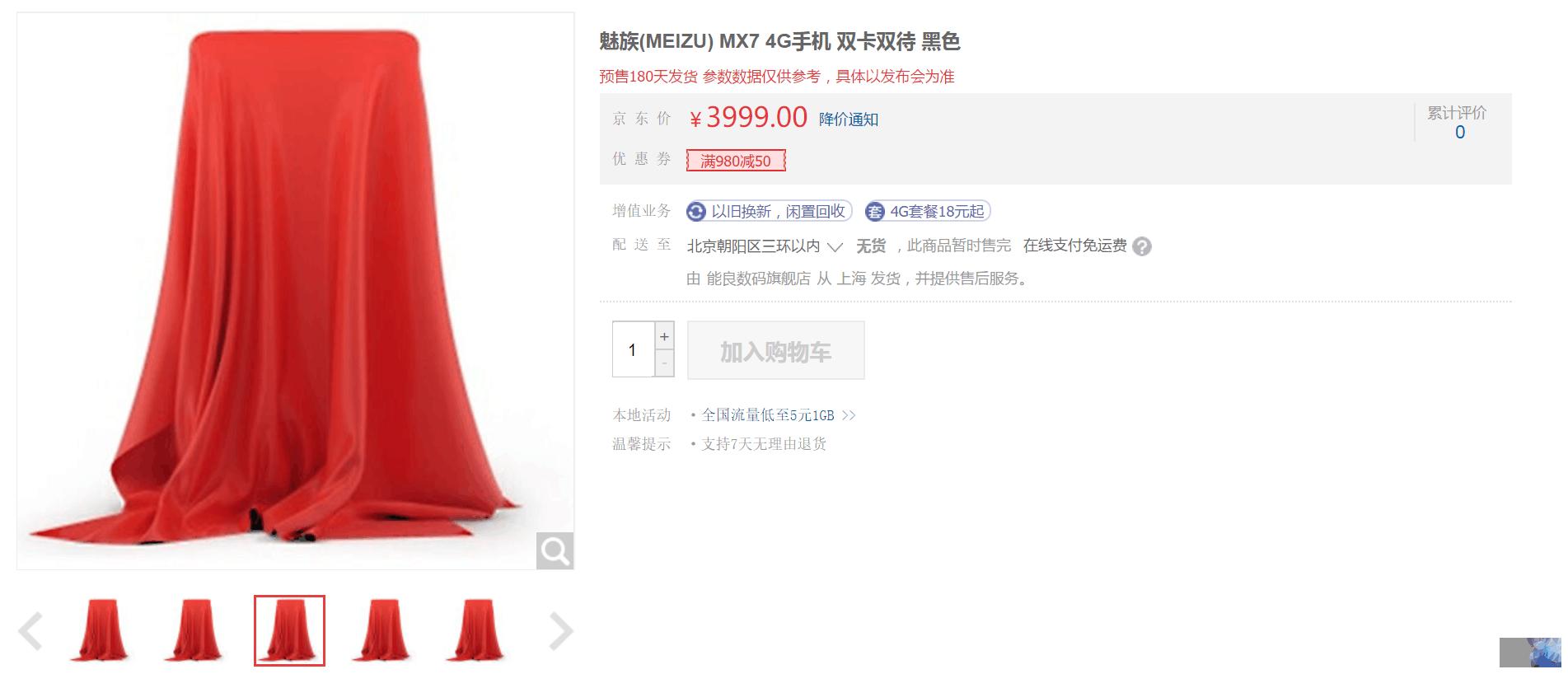Click the trade-in recycle icon

click(x=696, y=212)
